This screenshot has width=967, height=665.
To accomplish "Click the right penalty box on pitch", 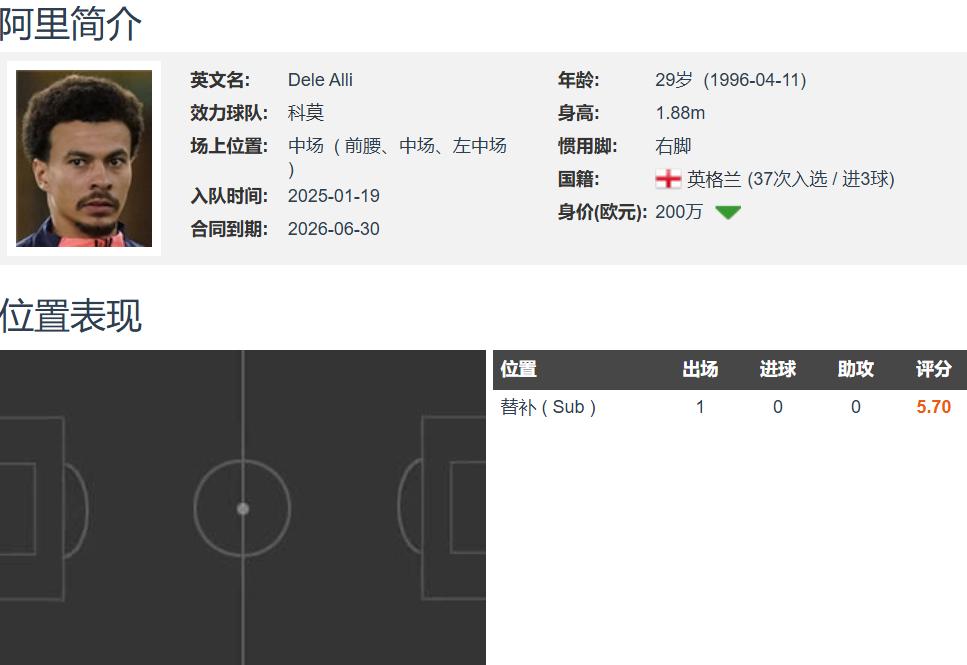I will (454, 508).
